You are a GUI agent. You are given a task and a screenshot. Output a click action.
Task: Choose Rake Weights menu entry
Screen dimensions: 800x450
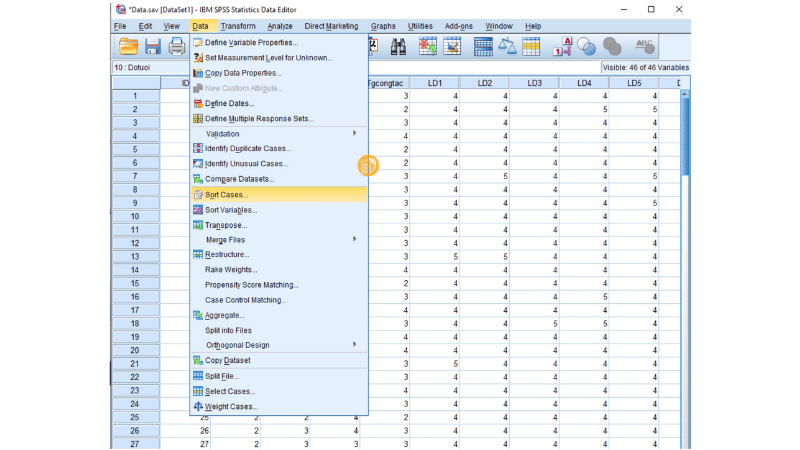(x=279, y=269)
